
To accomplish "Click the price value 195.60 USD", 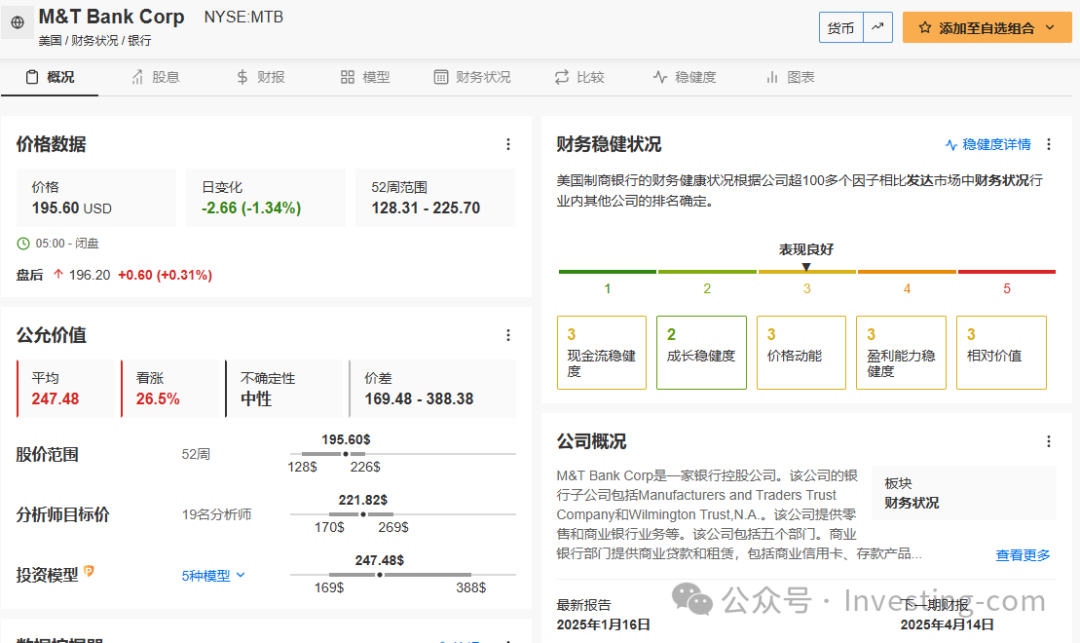I will pyautogui.click(x=72, y=208).
